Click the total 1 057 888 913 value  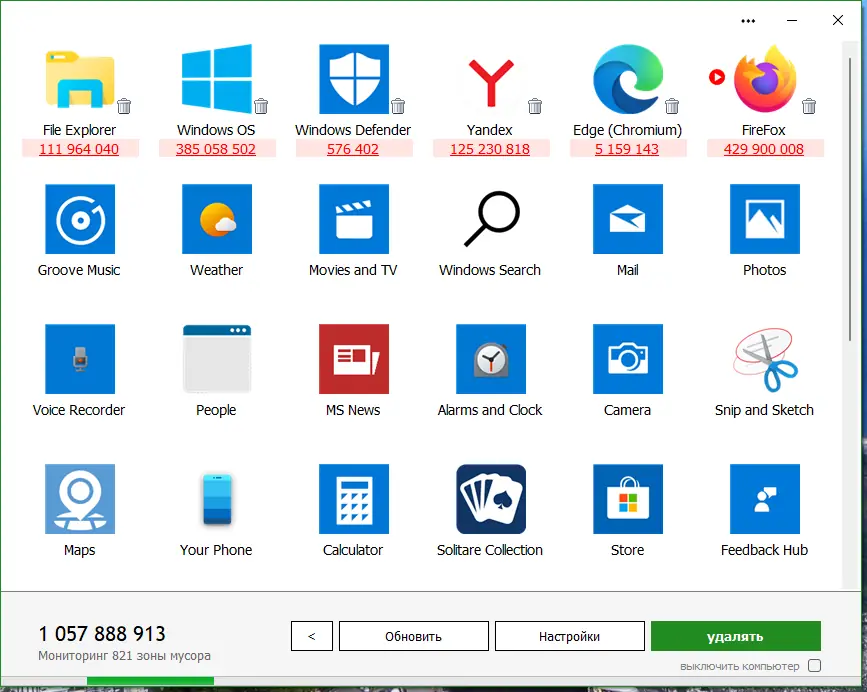click(102, 633)
